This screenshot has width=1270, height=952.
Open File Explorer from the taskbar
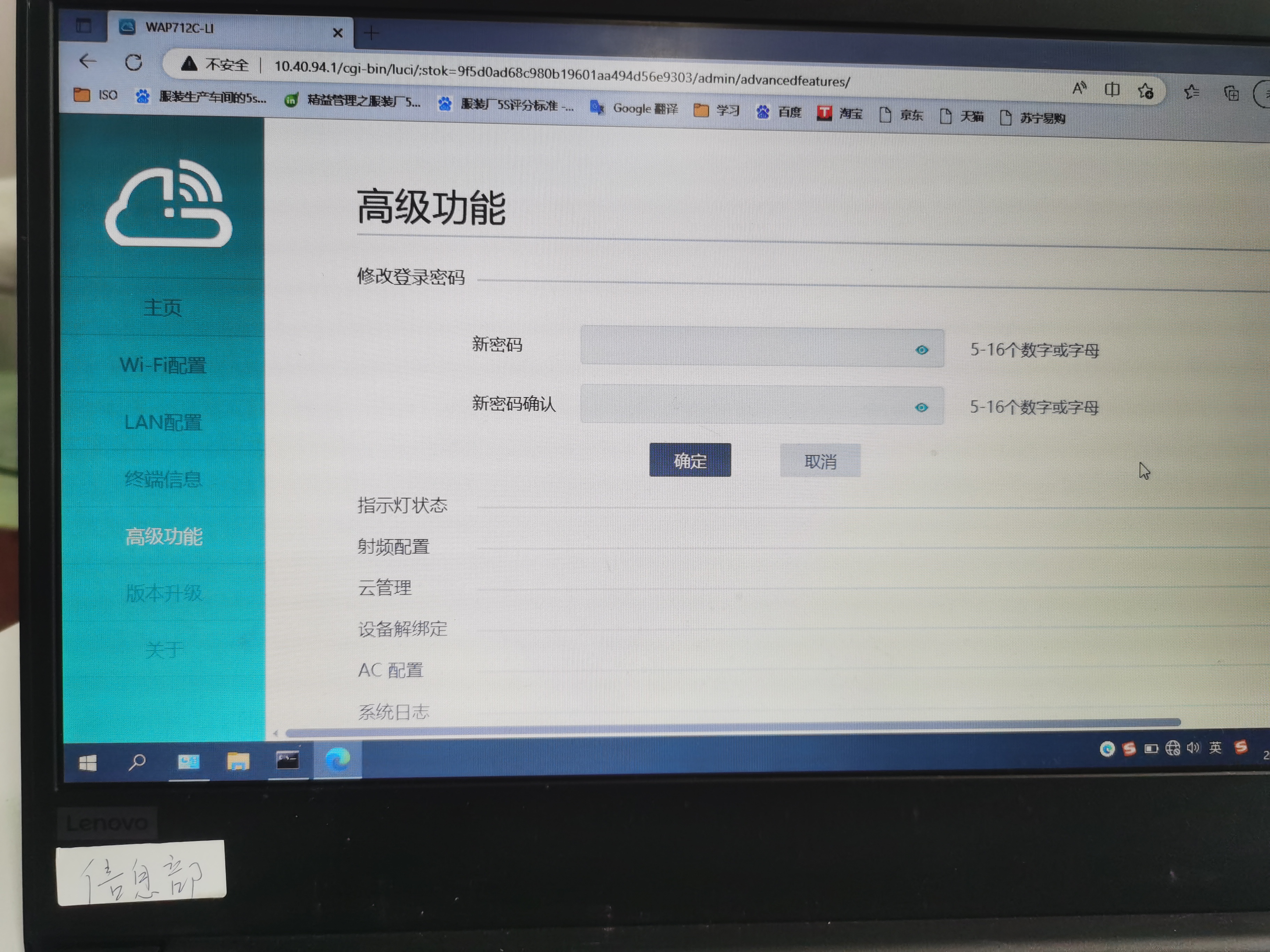238,761
